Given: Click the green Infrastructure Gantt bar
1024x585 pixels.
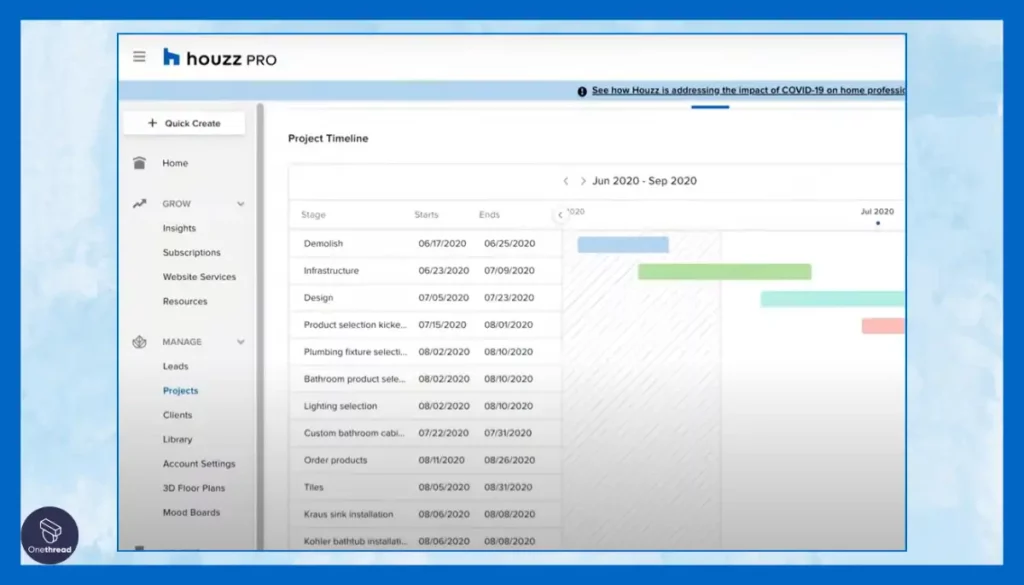Looking at the screenshot, I should tap(724, 272).
